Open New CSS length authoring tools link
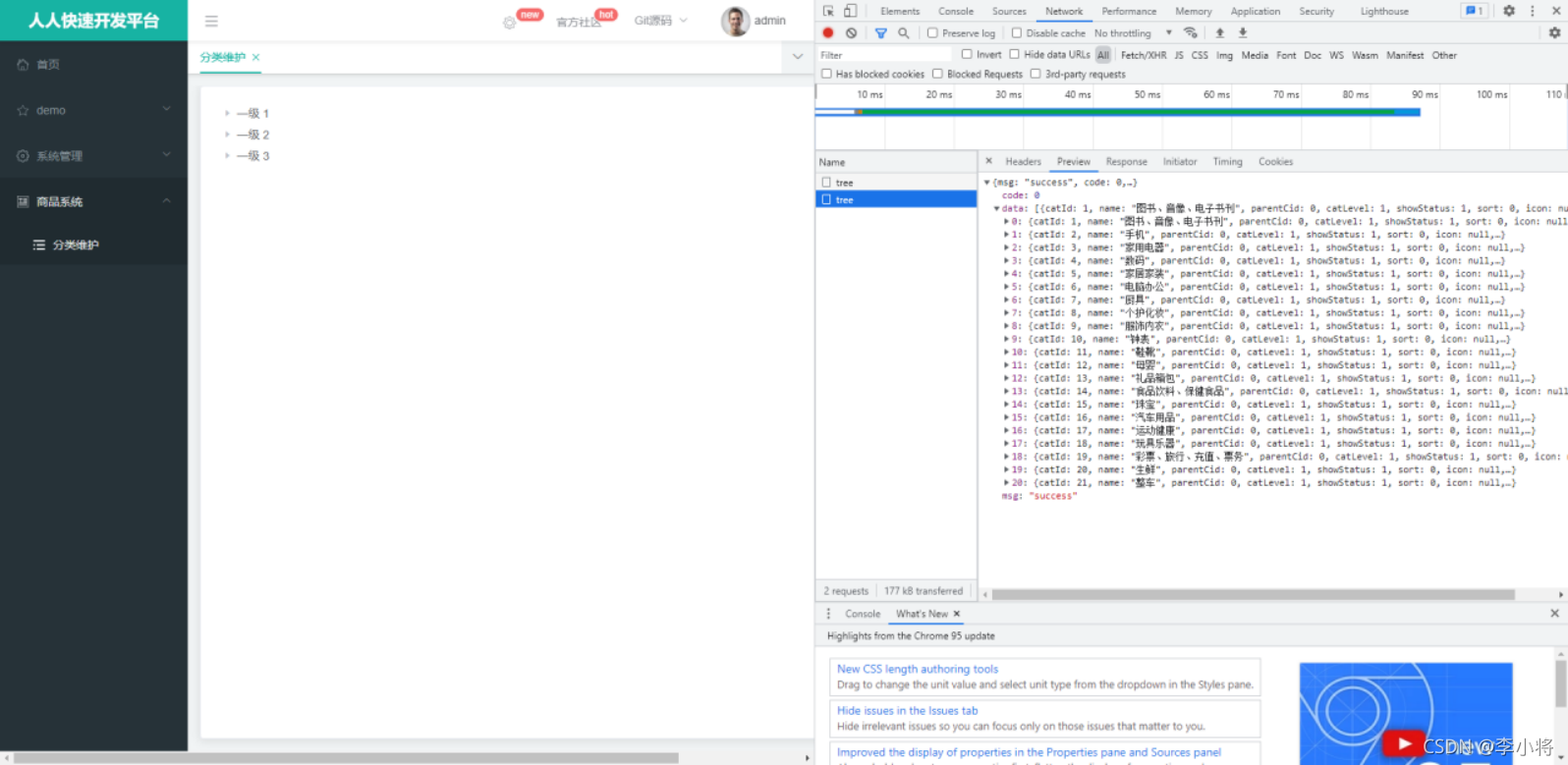The image size is (1568, 765). (918, 669)
